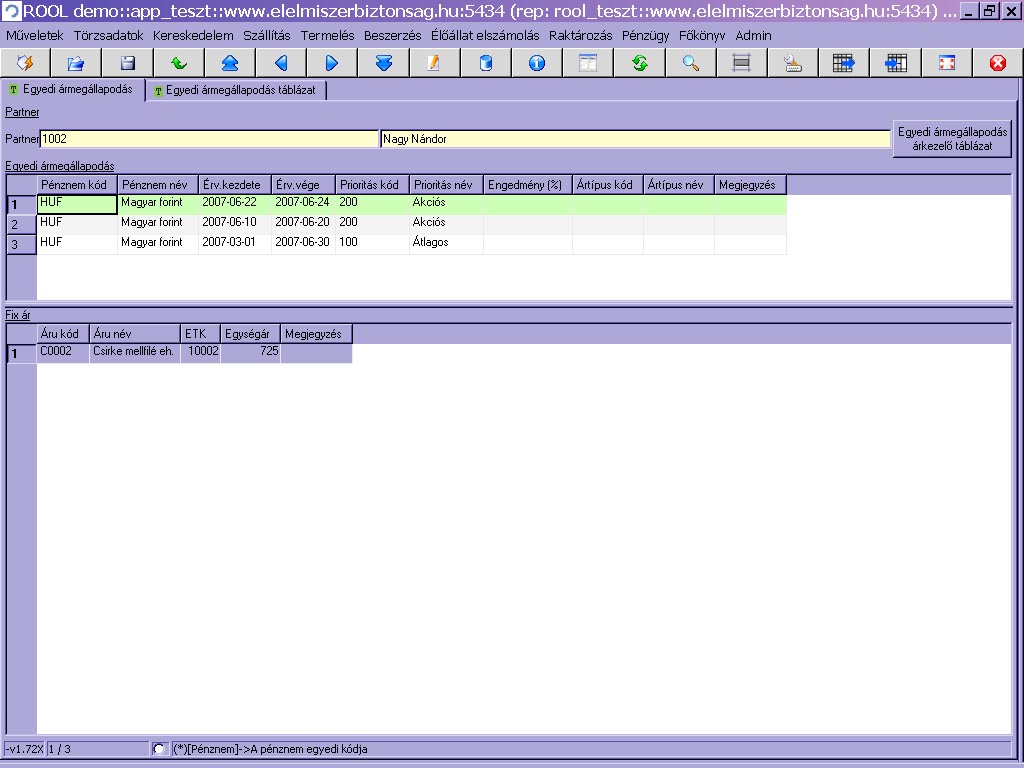
Task: Click the red close X toolbar icon
Action: pyautogui.click(x=997, y=63)
